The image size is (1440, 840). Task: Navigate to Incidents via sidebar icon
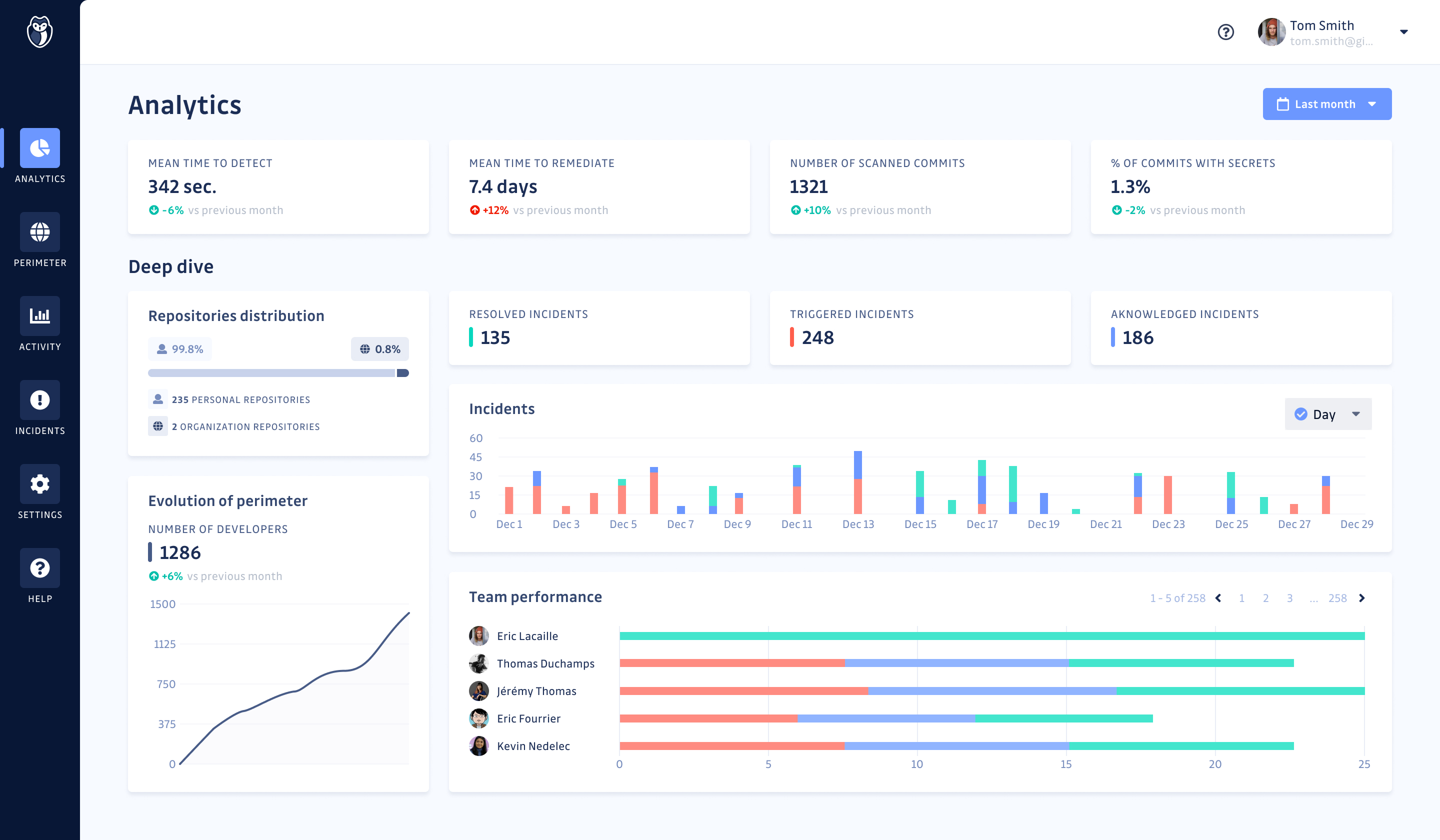[39, 400]
